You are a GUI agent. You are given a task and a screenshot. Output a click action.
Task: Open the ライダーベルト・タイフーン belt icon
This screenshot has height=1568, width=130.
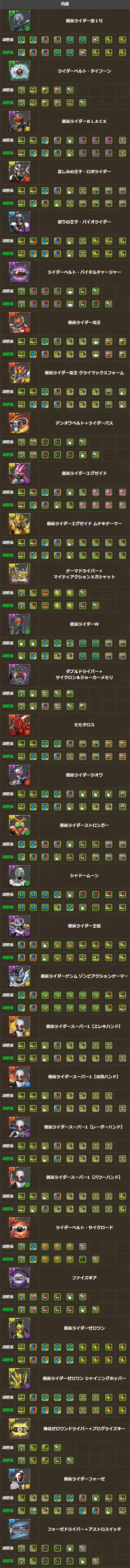pos(19,71)
